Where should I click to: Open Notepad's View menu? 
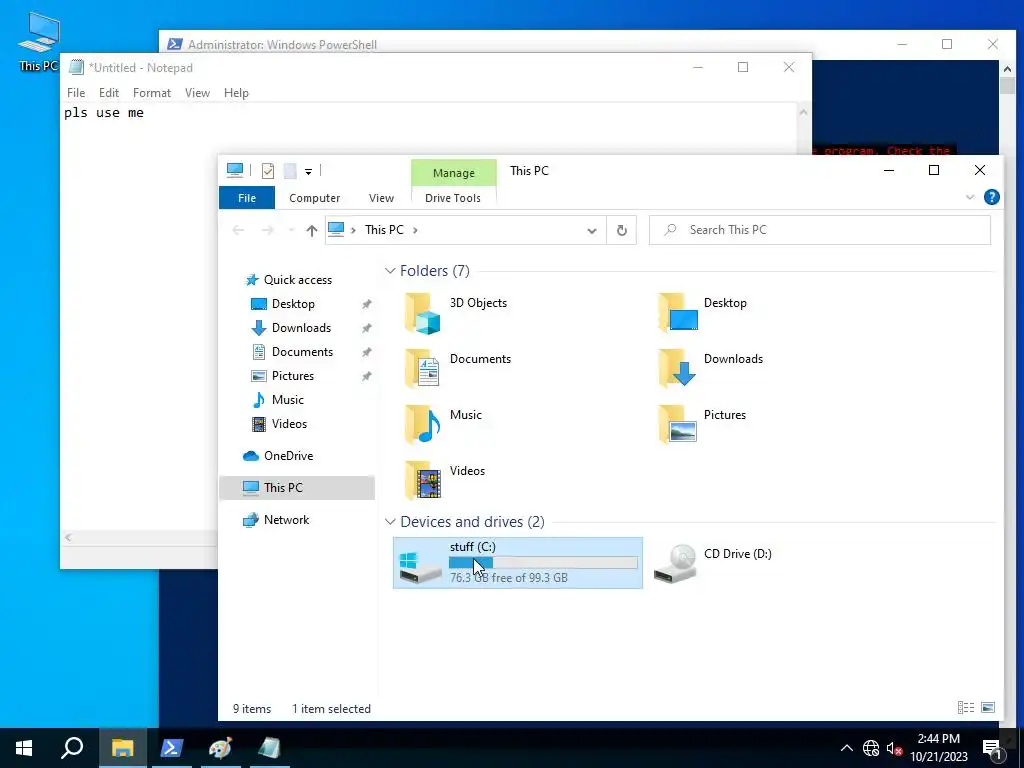[x=197, y=93]
